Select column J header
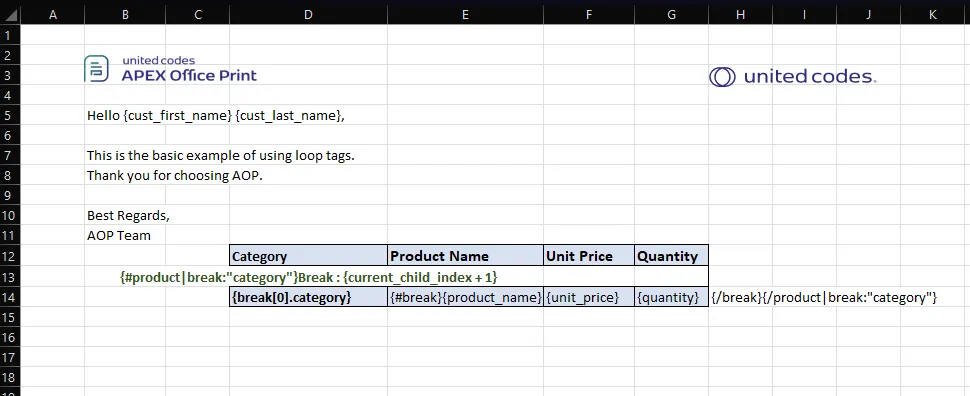This screenshot has width=970, height=396. [869, 15]
